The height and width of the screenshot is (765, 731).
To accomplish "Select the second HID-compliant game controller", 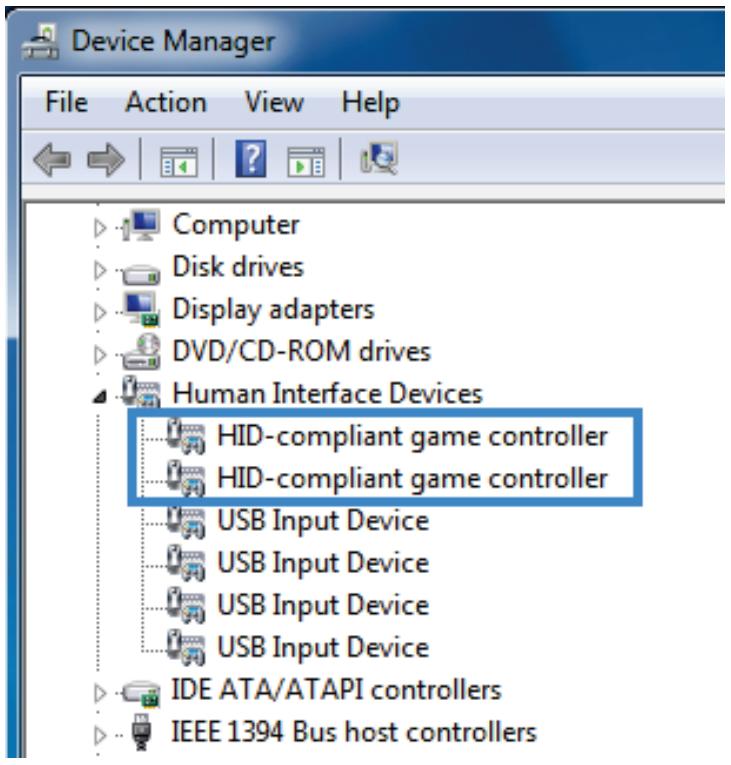I will pos(412,478).
